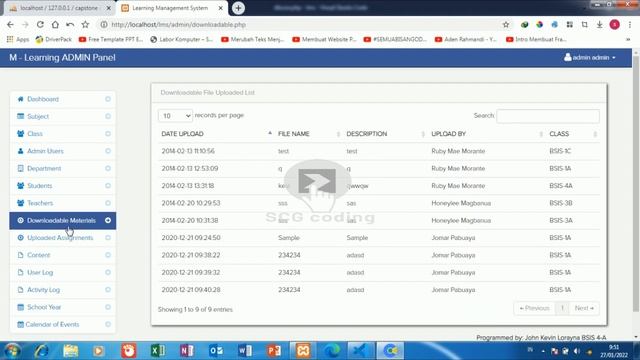Open the Subject sidebar item
The height and width of the screenshot is (360, 640).
coord(62,116)
